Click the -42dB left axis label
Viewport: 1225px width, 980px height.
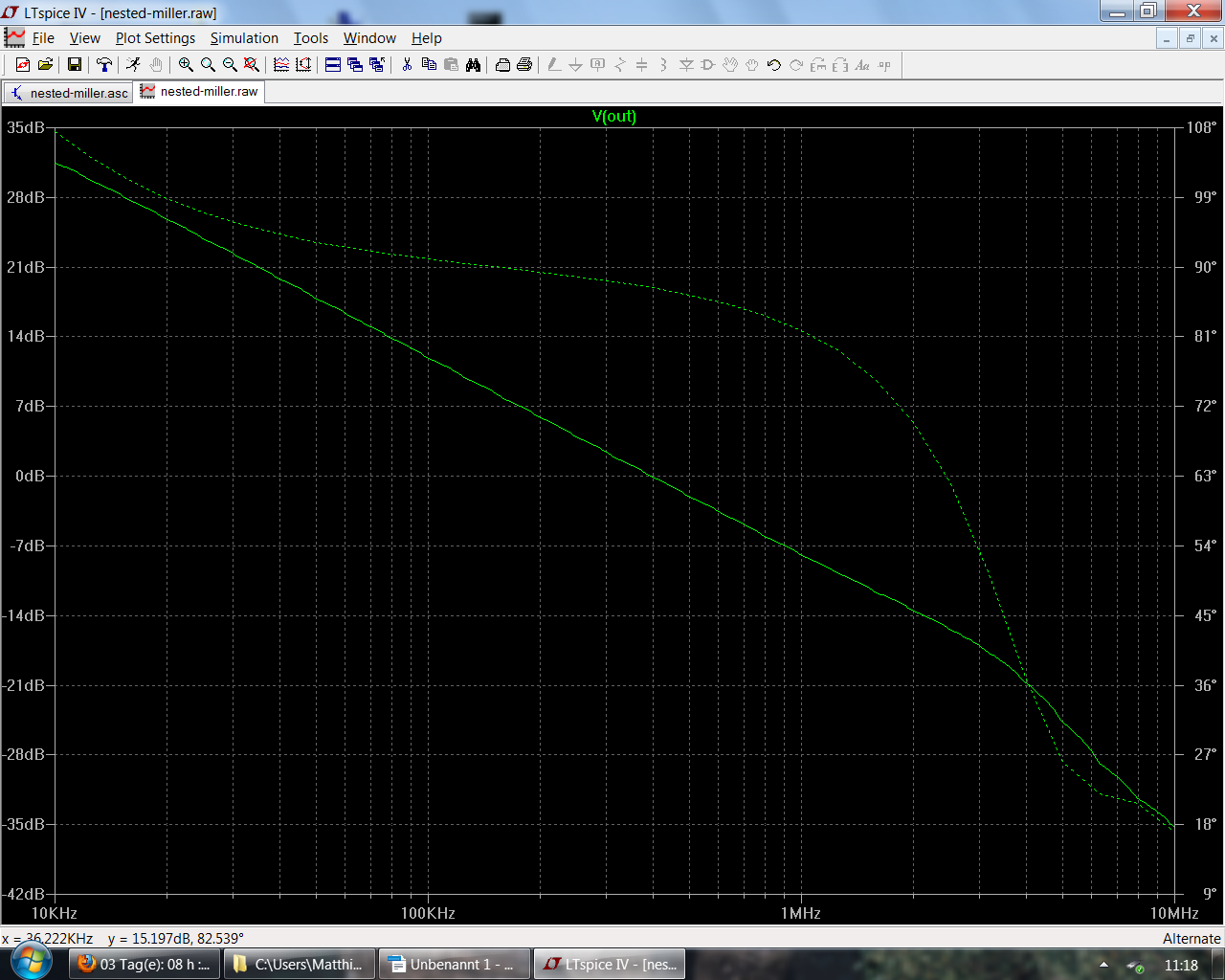click(x=24, y=894)
